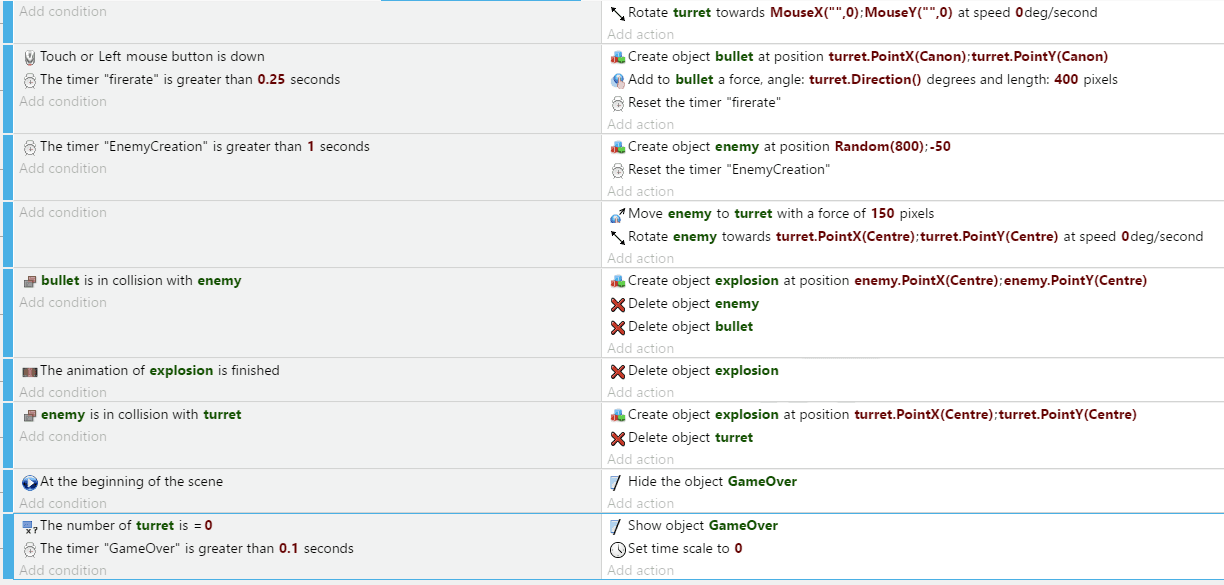Click the force icon beside Add to bullet

(x=618, y=80)
